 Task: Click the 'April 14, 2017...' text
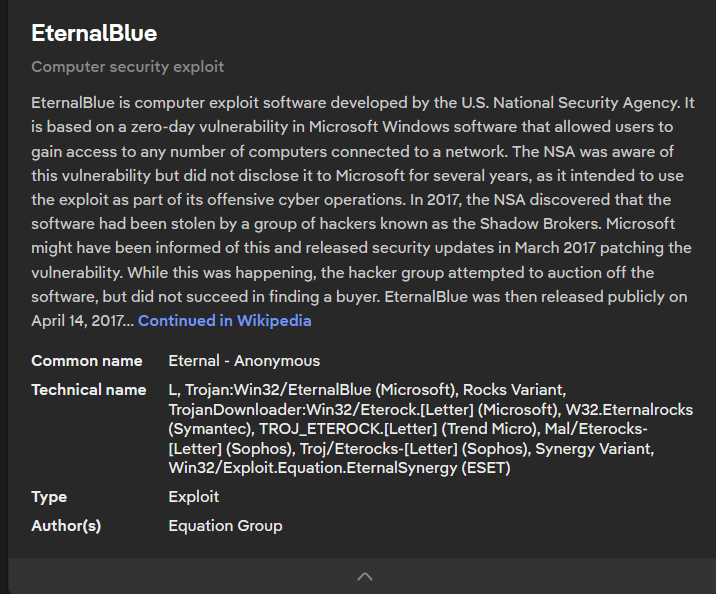pyautogui.click(x=82, y=321)
